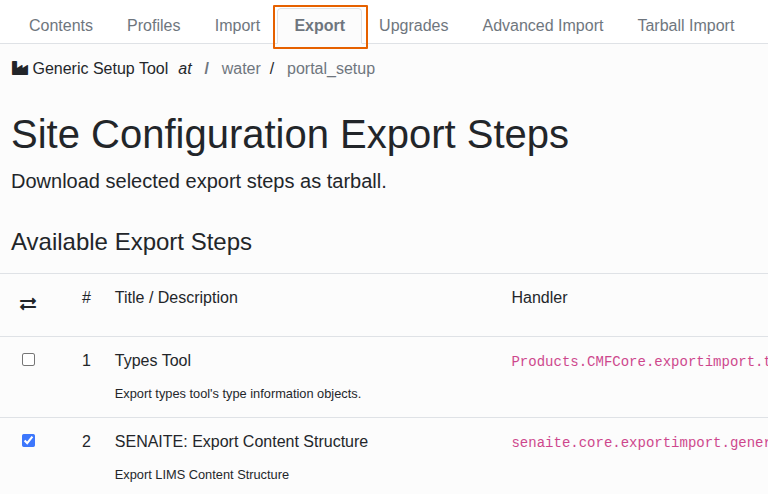Click the SENAITE: Export Content Structure title
768x494 pixels.
241,441
